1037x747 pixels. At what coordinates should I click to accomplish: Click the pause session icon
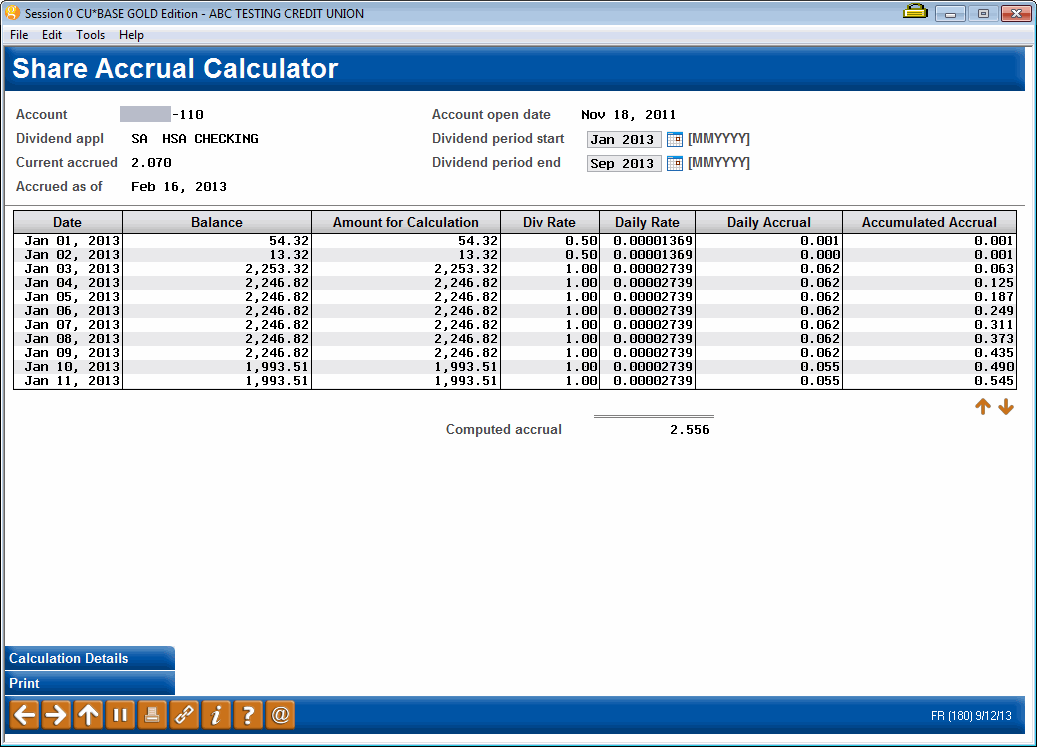[120, 714]
